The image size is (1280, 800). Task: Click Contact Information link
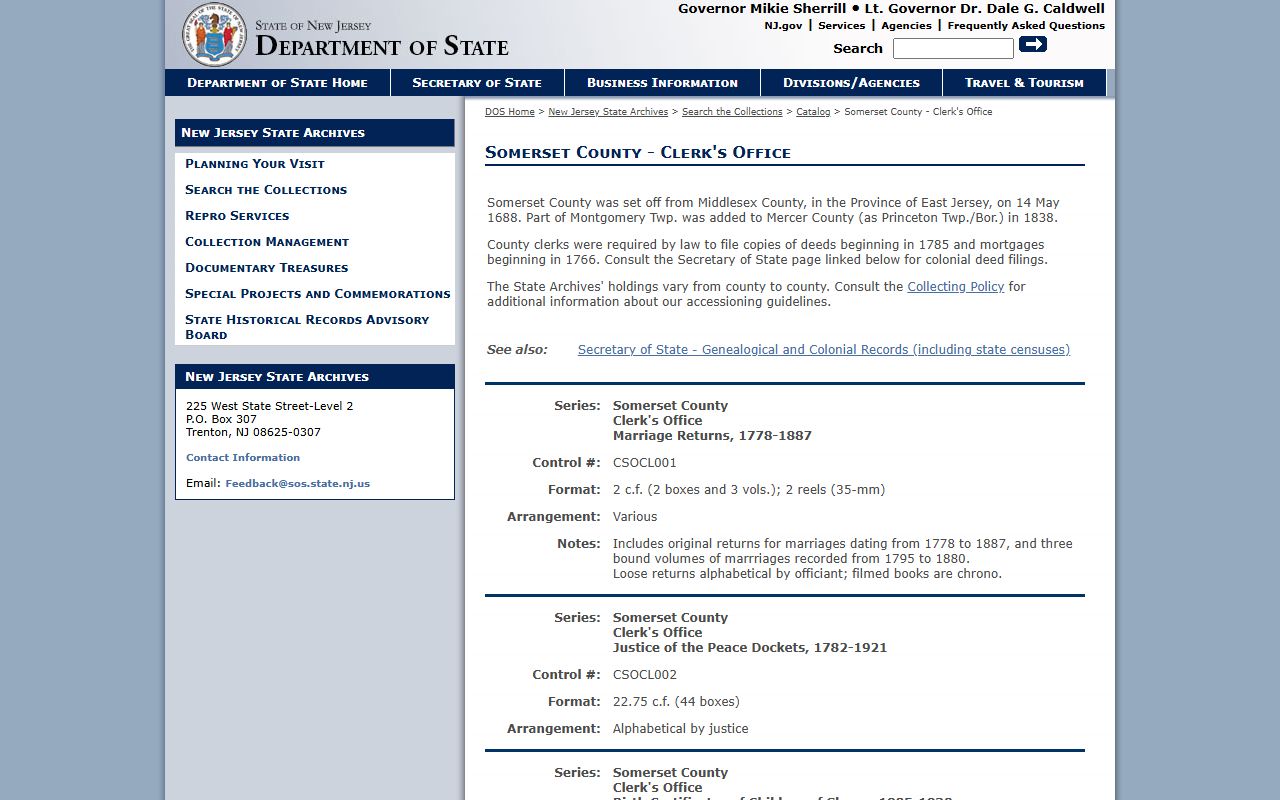243,458
